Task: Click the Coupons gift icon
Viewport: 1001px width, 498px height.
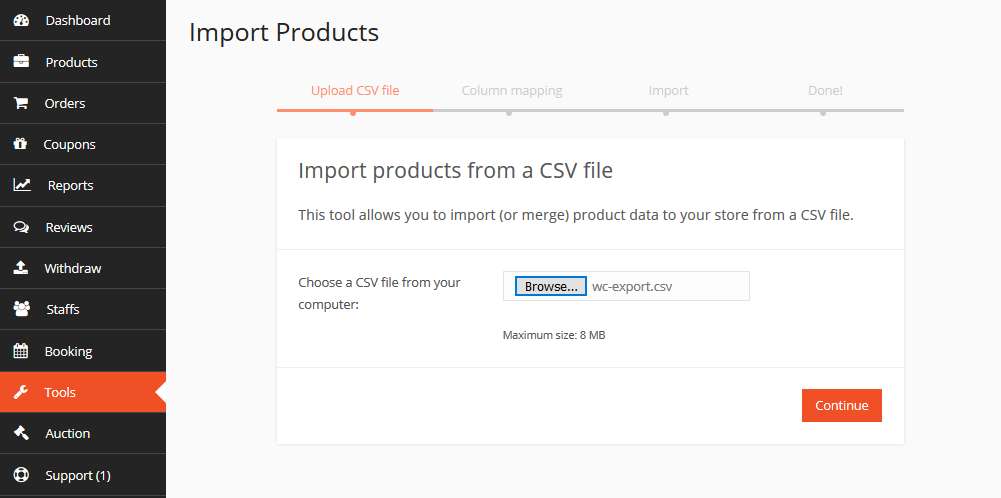Action: pos(21,144)
